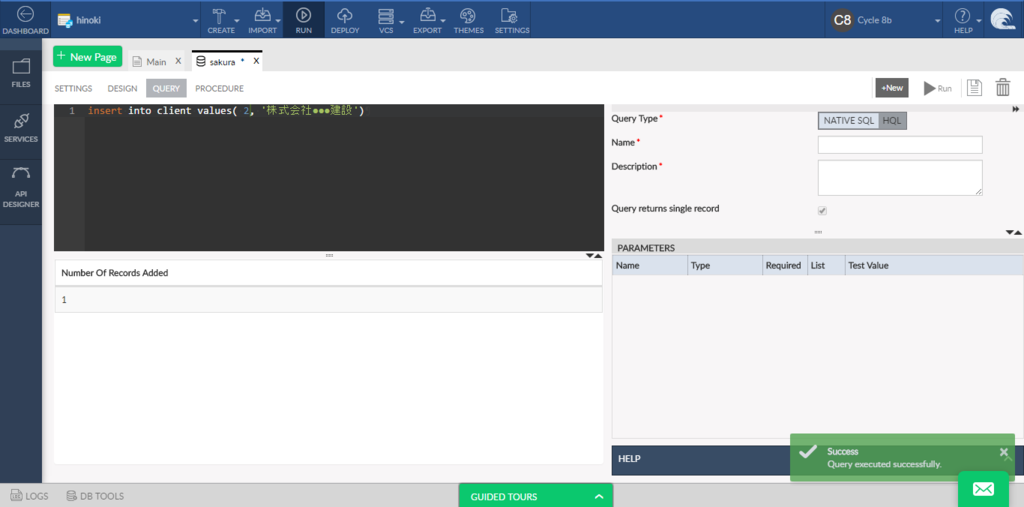Viewport: 1024px width, 507px height.
Task: Switch to the sakura database tab
Action: (221, 61)
